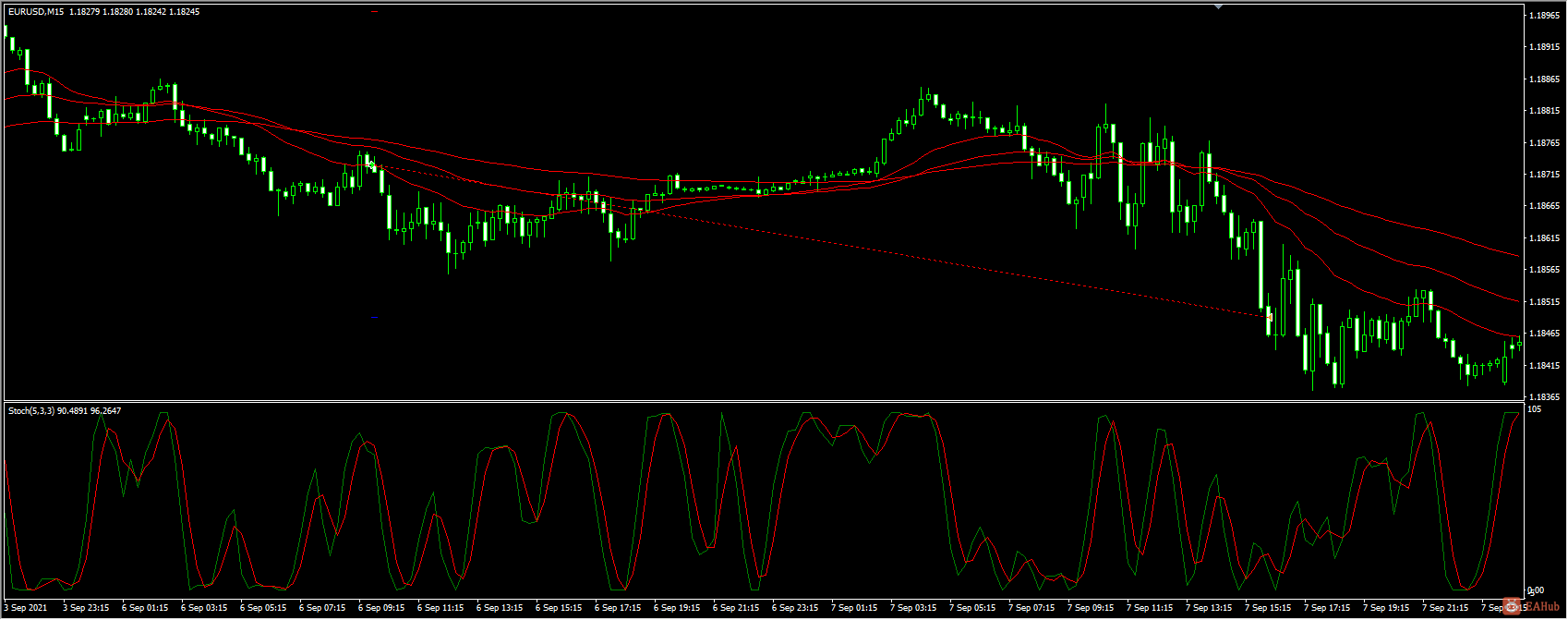
Task: Click the 1.18515 price axis label
Action: tap(1545, 302)
